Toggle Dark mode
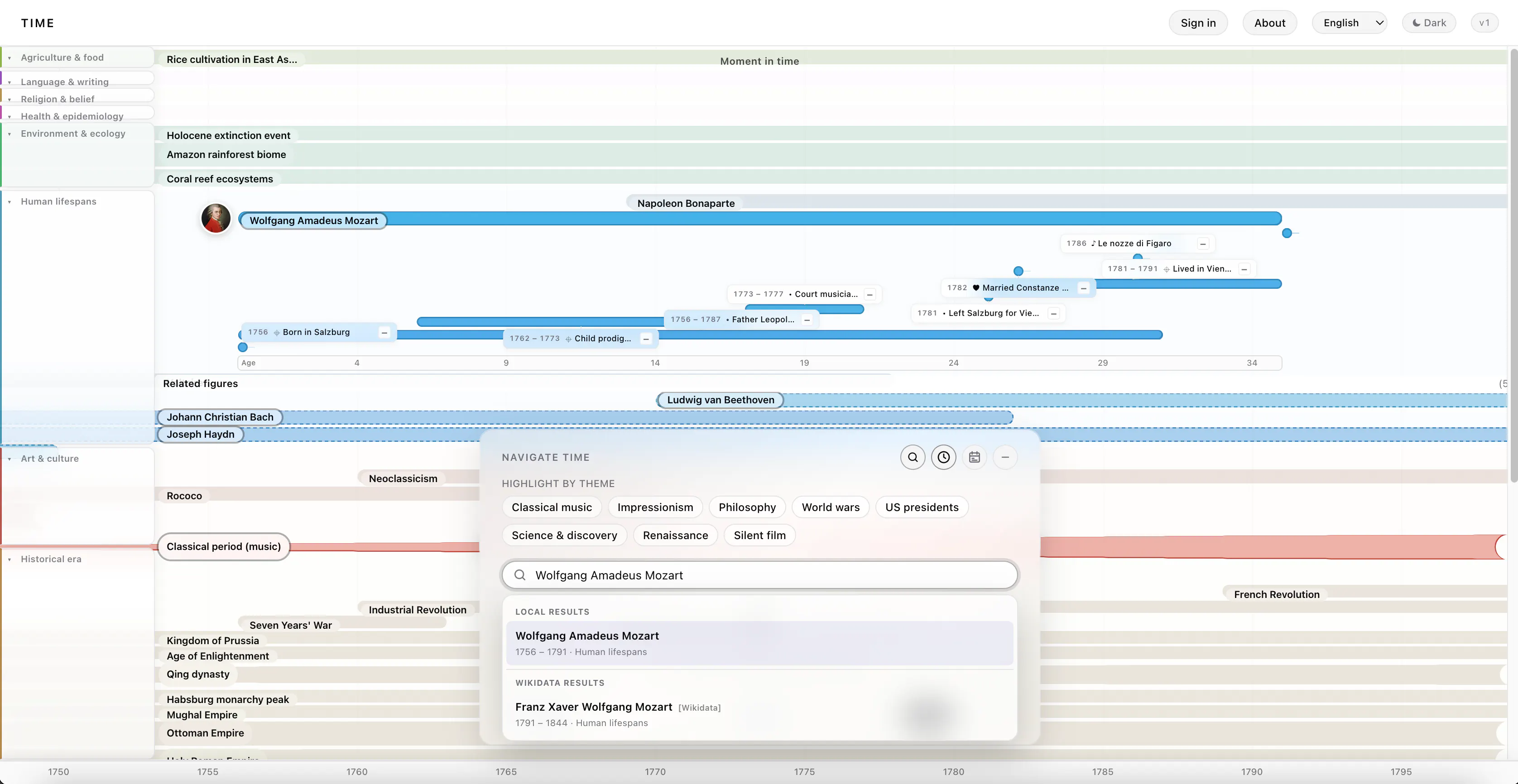The image size is (1518, 784). click(x=1429, y=23)
